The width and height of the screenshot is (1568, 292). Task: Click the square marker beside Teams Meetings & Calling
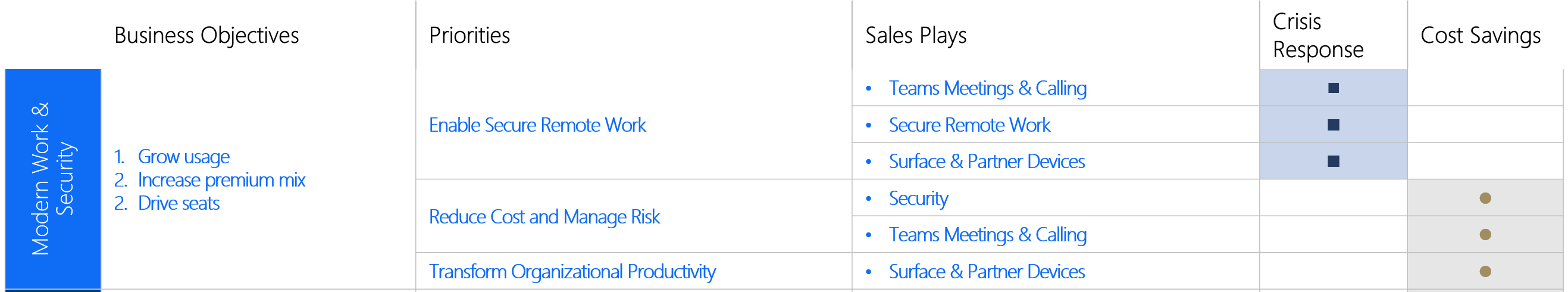(1333, 88)
